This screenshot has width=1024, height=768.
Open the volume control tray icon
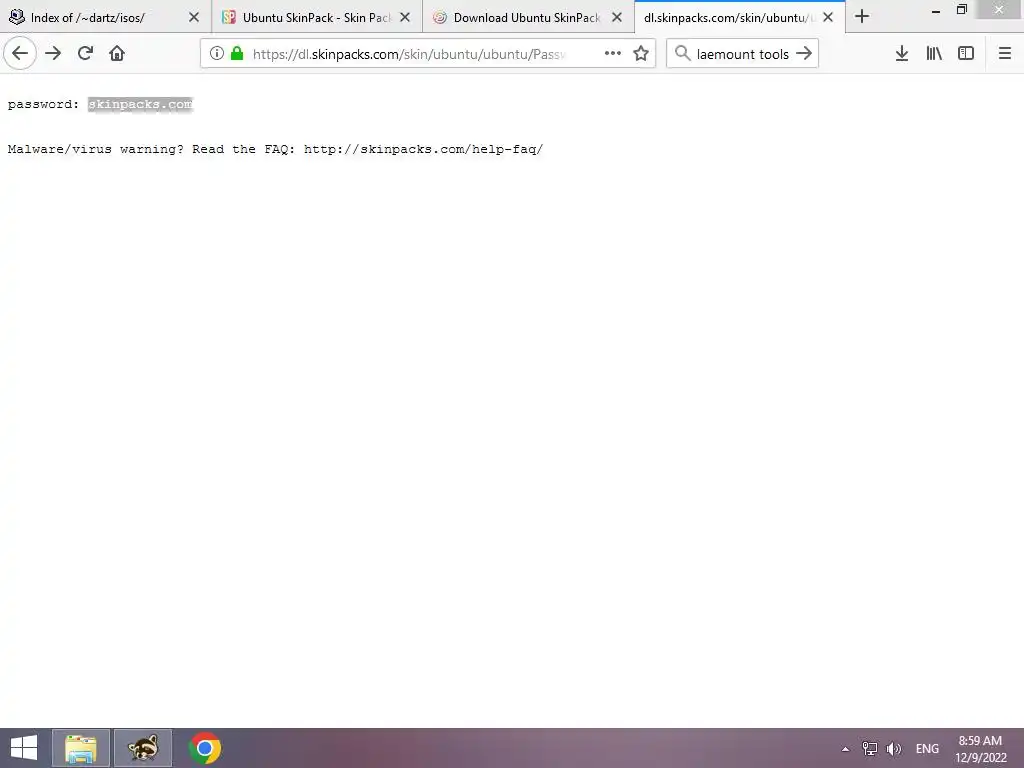click(x=893, y=748)
